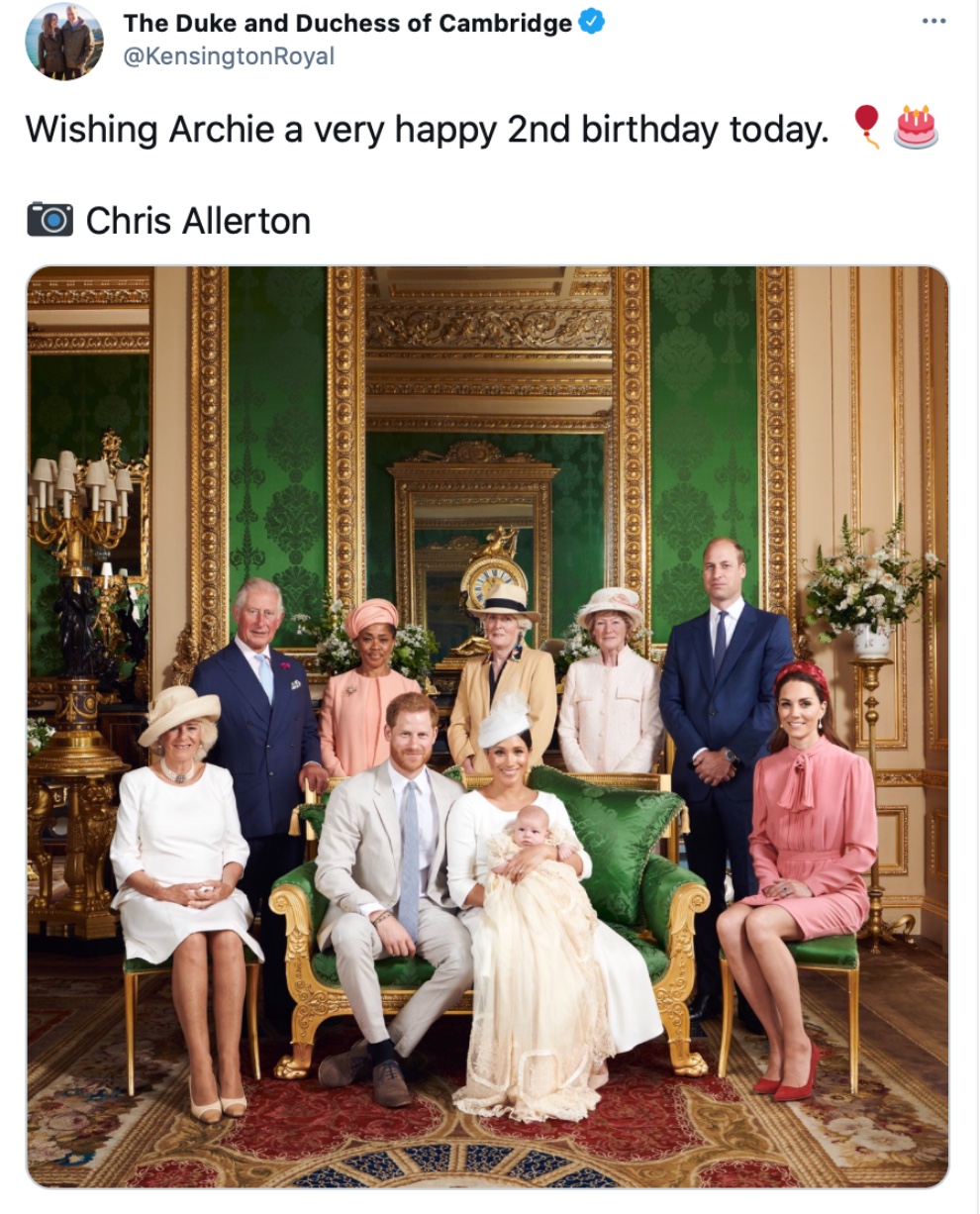Click the candelabra with cream lampshades
Screen dimensions: 980x1214
click(81, 495)
